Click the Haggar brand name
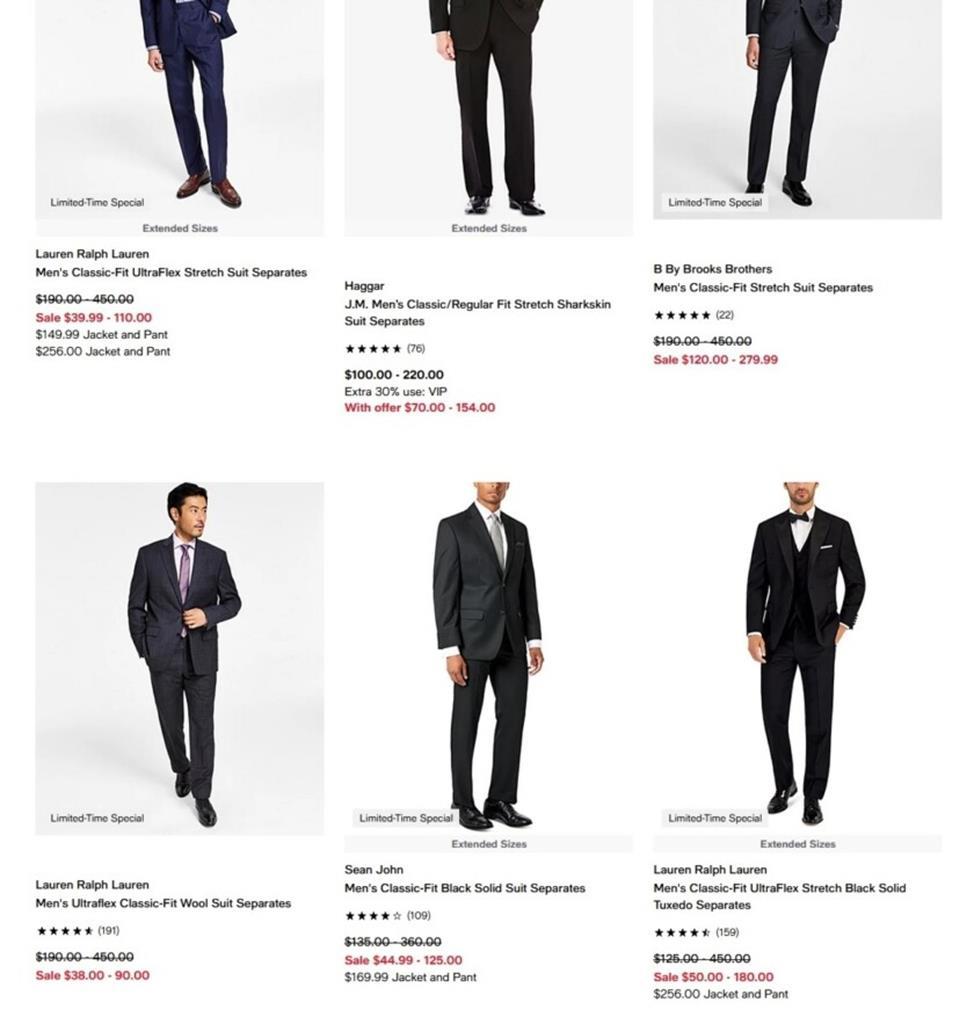 [x=364, y=286]
